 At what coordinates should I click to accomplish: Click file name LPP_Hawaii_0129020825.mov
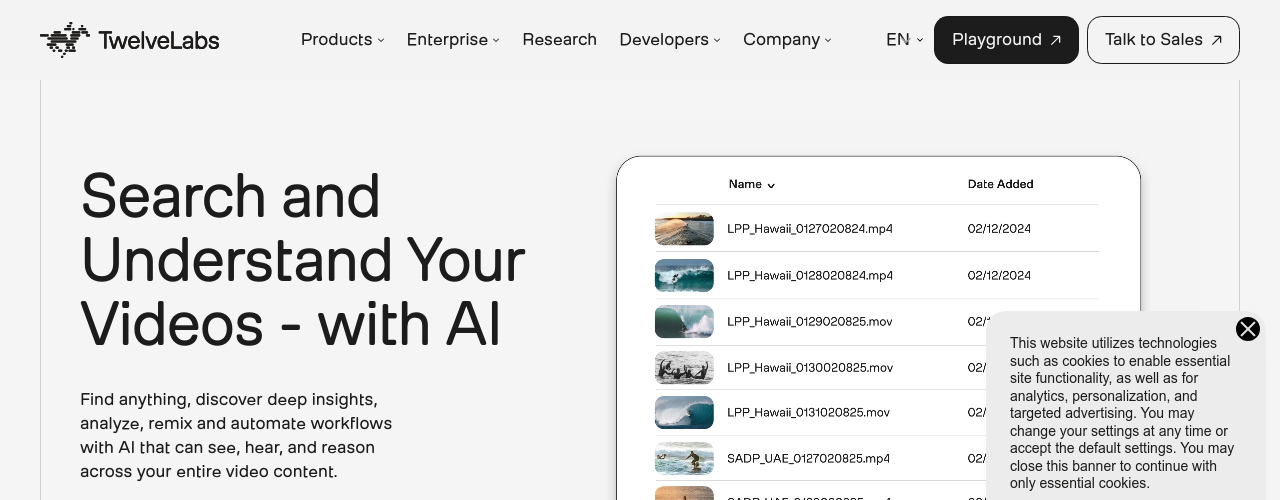click(x=810, y=322)
